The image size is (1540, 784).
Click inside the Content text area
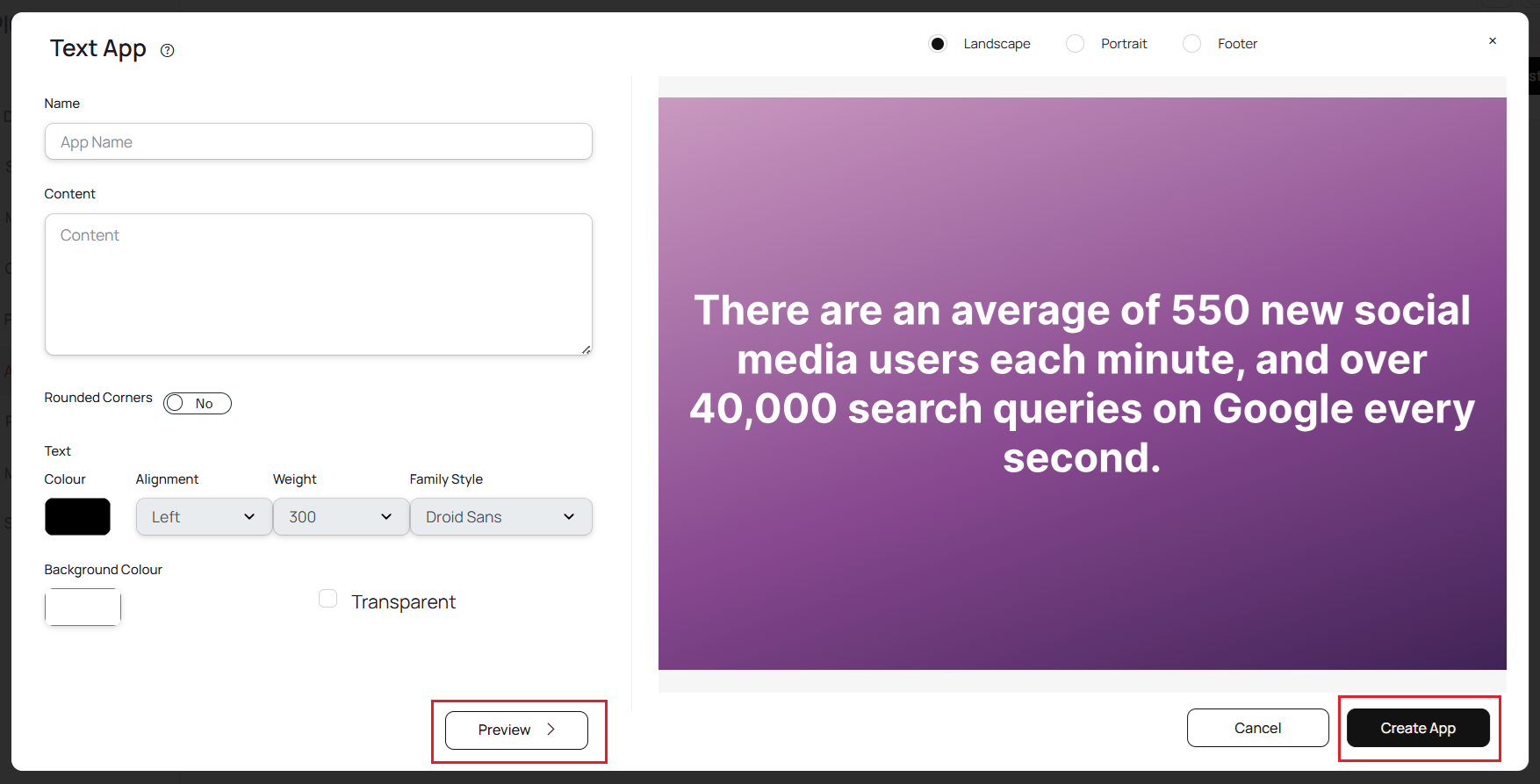coord(318,284)
